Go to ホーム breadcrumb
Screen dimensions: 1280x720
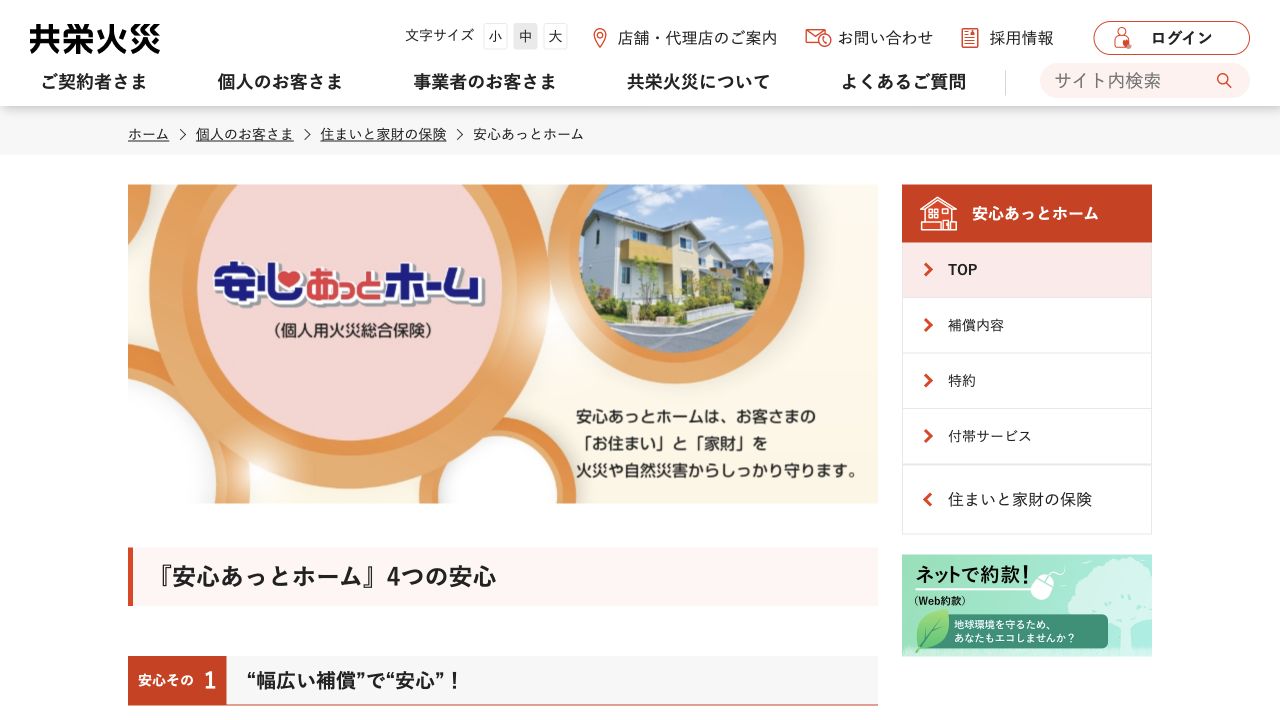pos(148,134)
